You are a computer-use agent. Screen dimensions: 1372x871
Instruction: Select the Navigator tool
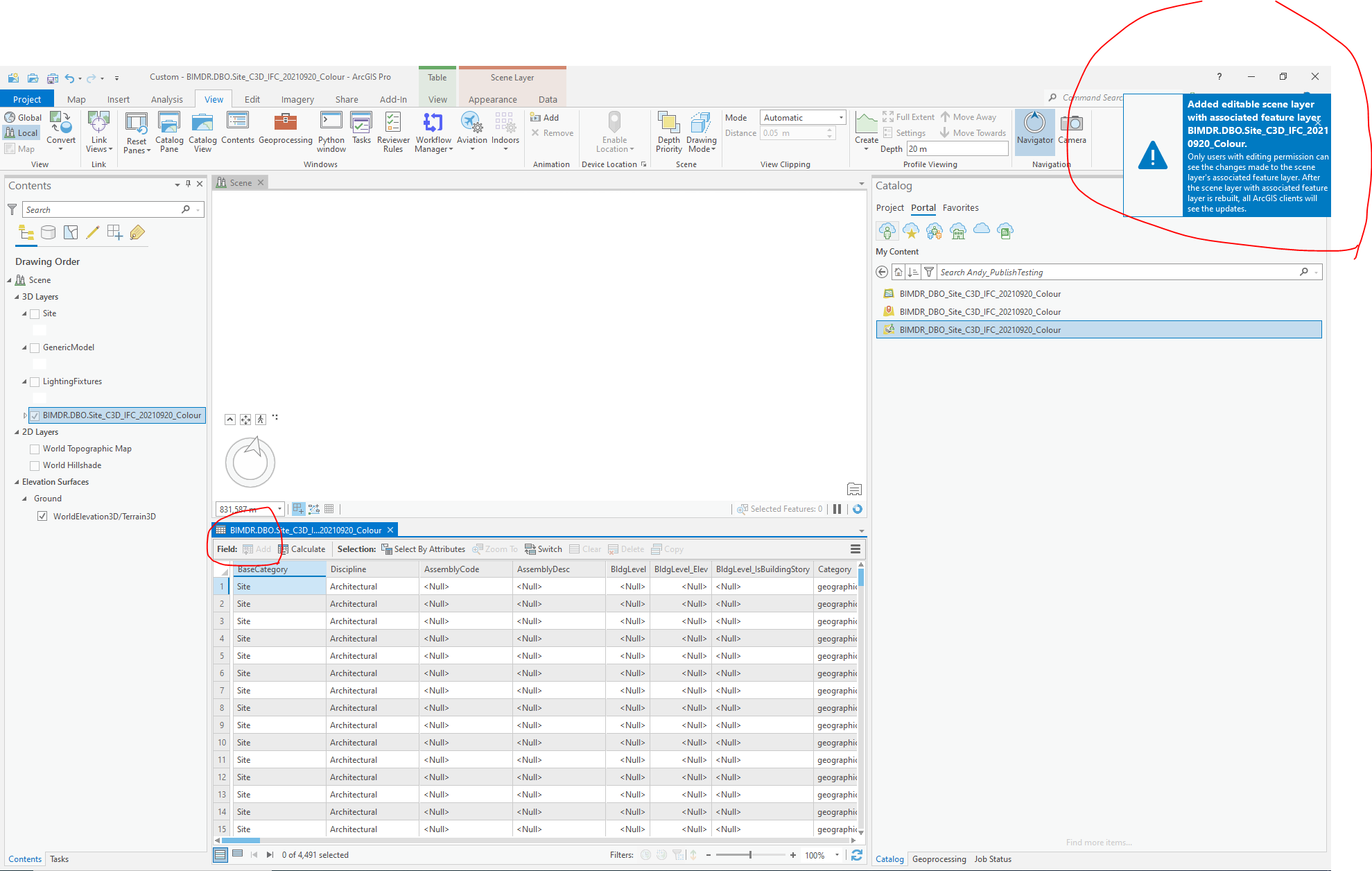pyautogui.click(x=1034, y=129)
